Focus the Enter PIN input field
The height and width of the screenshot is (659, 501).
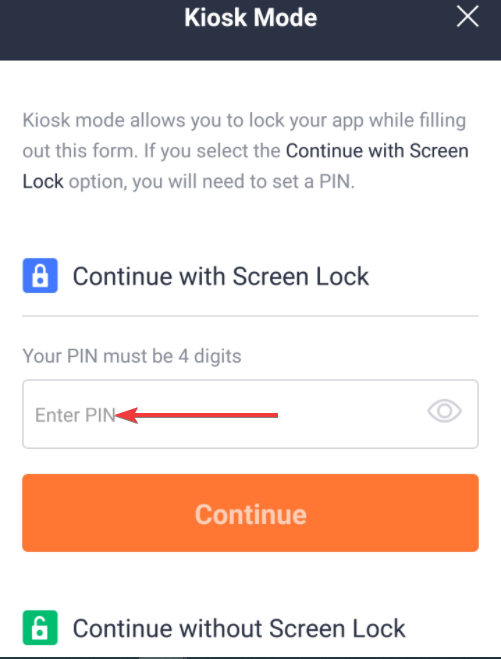point(250,414)
